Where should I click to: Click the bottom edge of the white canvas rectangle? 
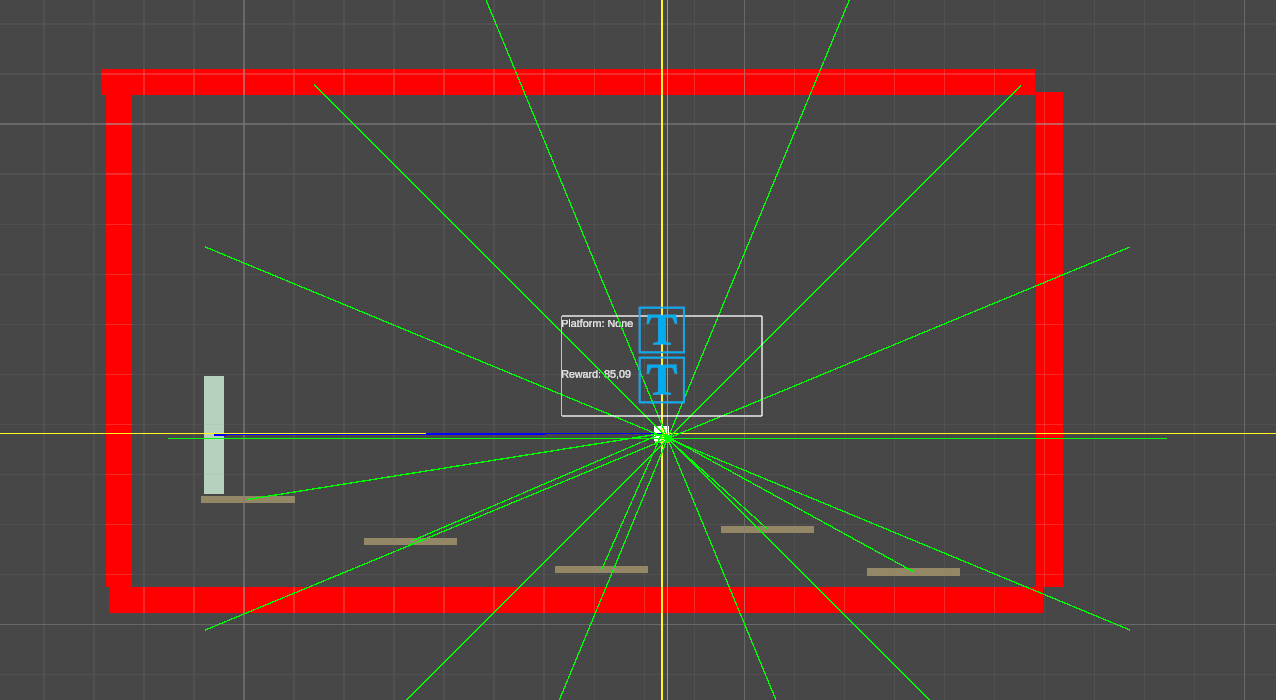pos(700,415)
